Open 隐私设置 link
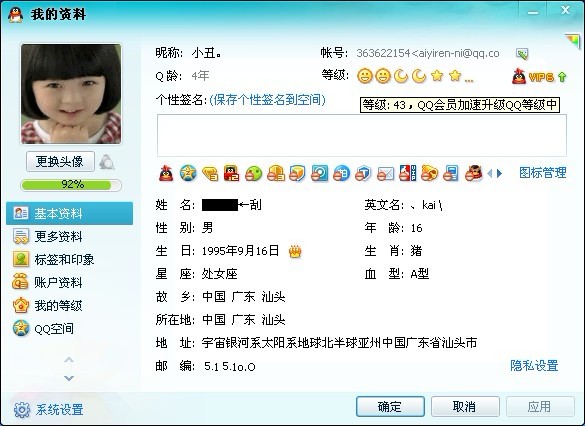585x426 pixels. pyautogui.click(x=534, y=366)
